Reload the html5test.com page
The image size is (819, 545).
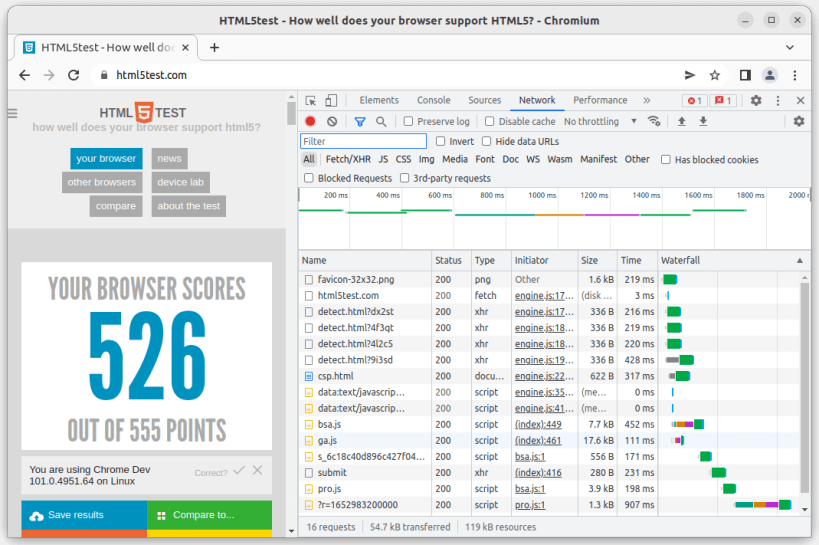[x=74, y=75]
